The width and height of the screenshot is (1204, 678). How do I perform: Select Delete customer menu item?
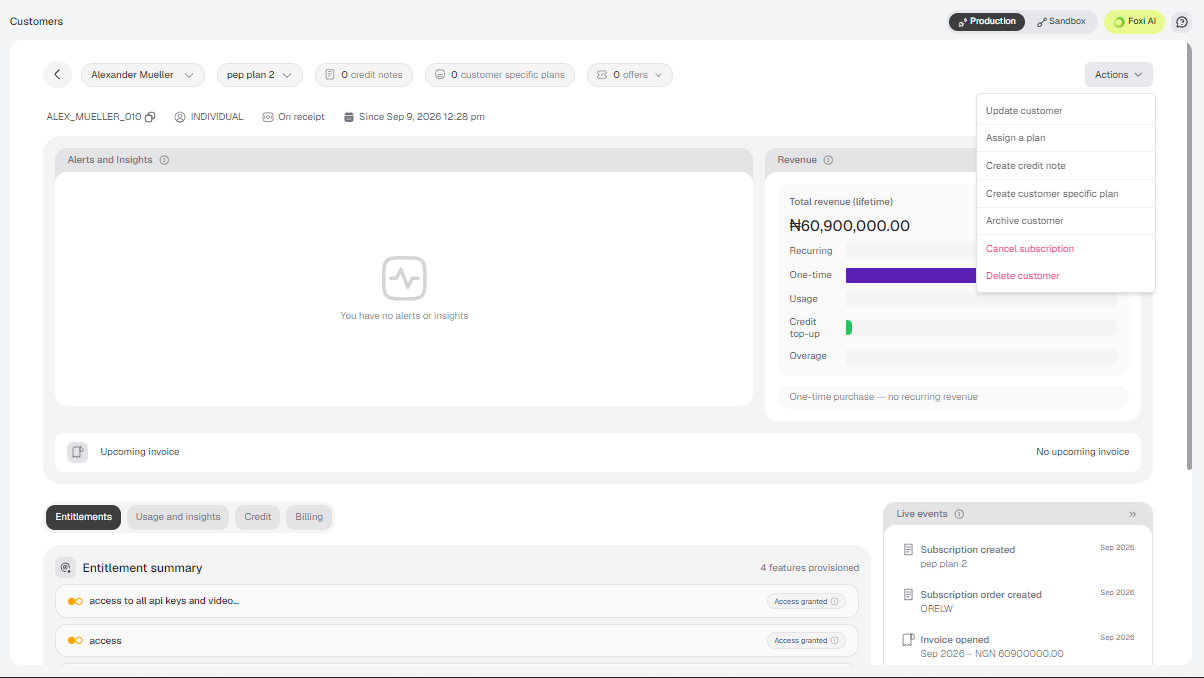coord(1066,276)
